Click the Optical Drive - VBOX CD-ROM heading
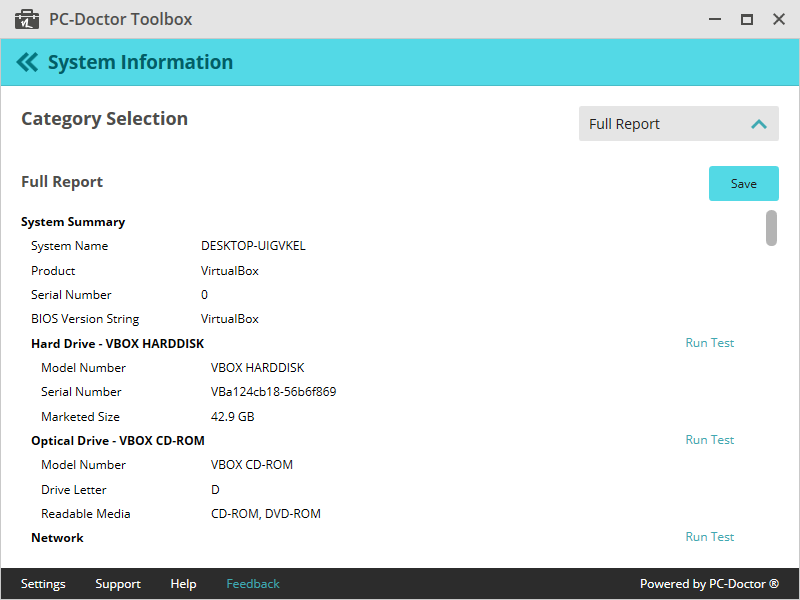 click(x=118, y=441)
